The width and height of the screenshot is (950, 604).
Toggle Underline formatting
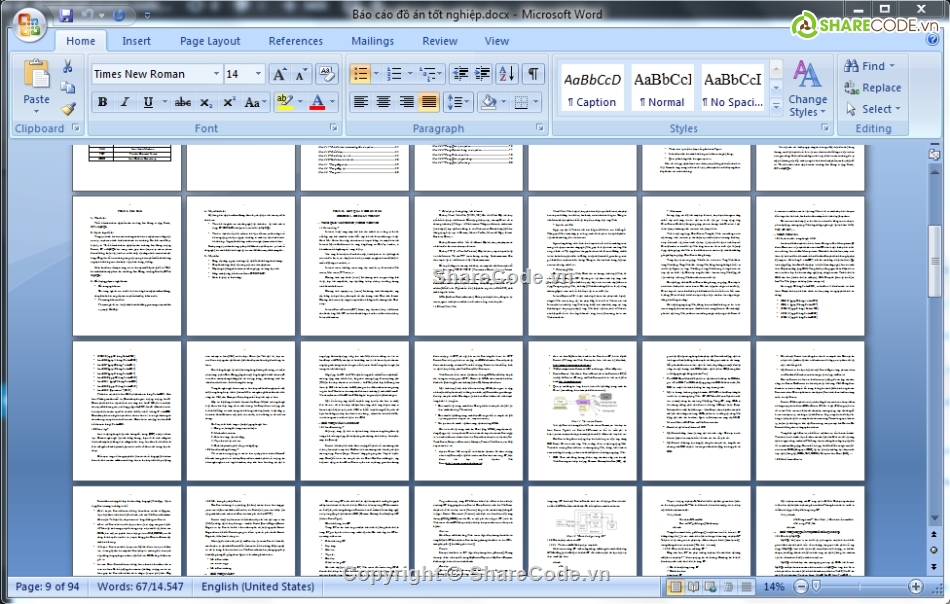(148, 102)
